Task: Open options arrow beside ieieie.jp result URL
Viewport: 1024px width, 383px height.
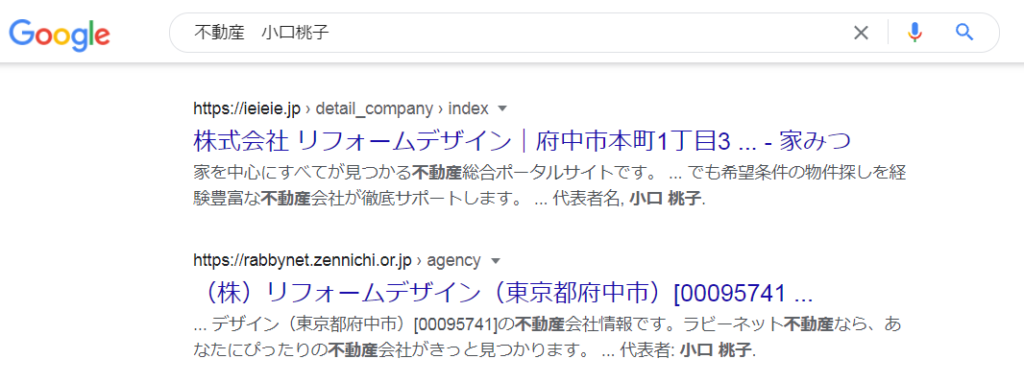Action: (502, 108)
